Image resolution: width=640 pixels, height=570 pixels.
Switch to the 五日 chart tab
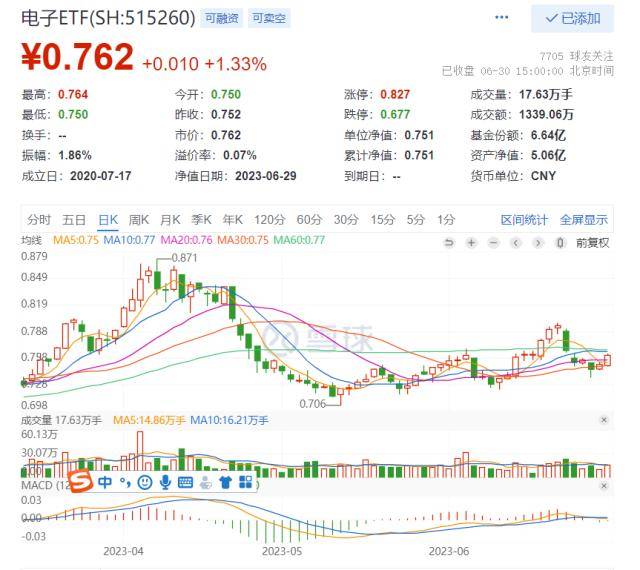[74, 220]
